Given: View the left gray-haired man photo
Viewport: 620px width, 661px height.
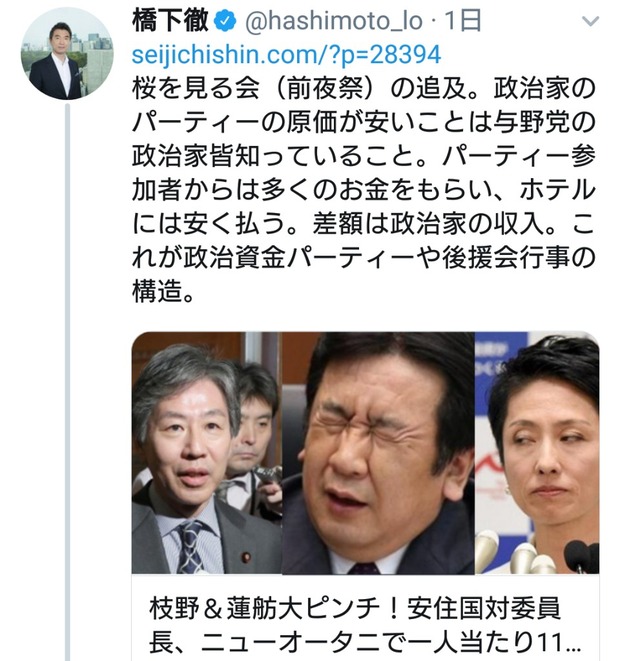Looking at the screenshot, I should (207, 453).
